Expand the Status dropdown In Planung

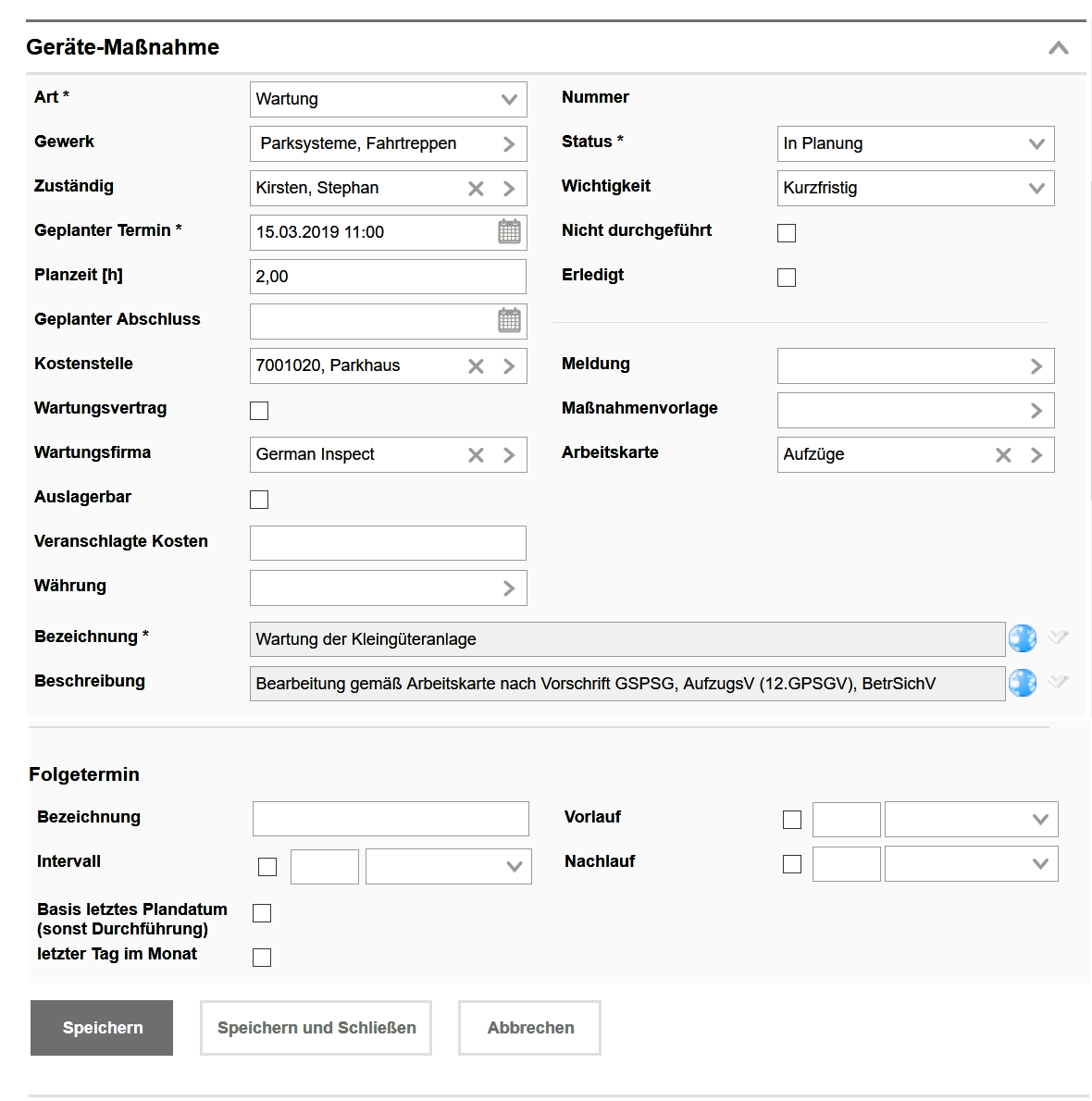coord(915,143)
